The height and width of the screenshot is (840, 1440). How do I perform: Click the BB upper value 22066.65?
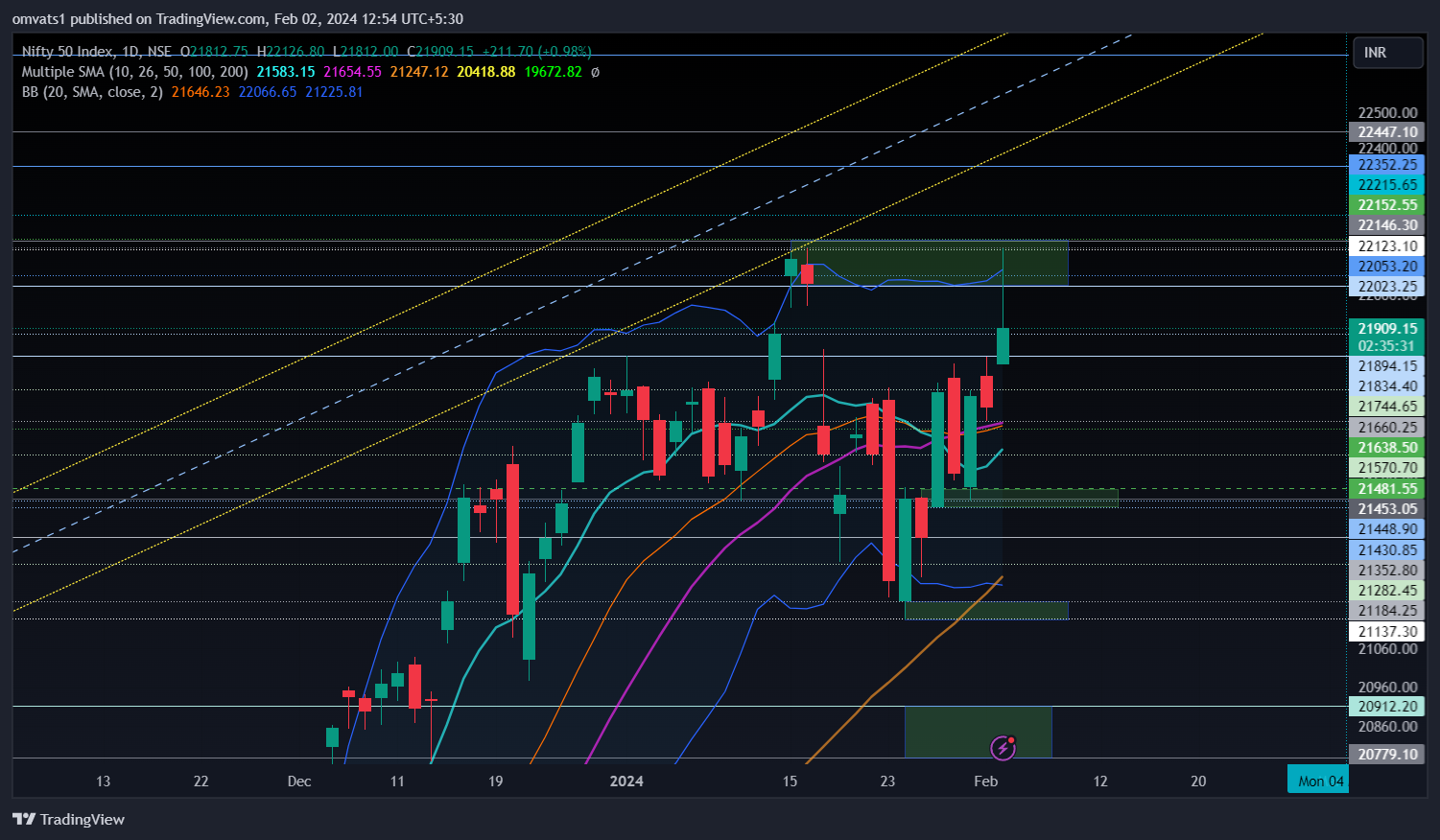pyautogui.click(x=268, y=92)
